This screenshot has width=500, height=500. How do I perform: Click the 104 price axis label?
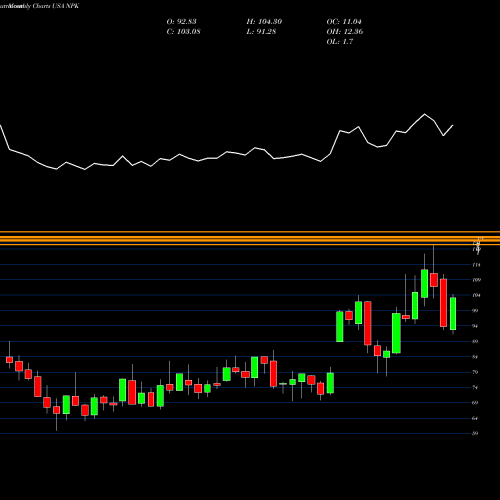pos(477,295)
